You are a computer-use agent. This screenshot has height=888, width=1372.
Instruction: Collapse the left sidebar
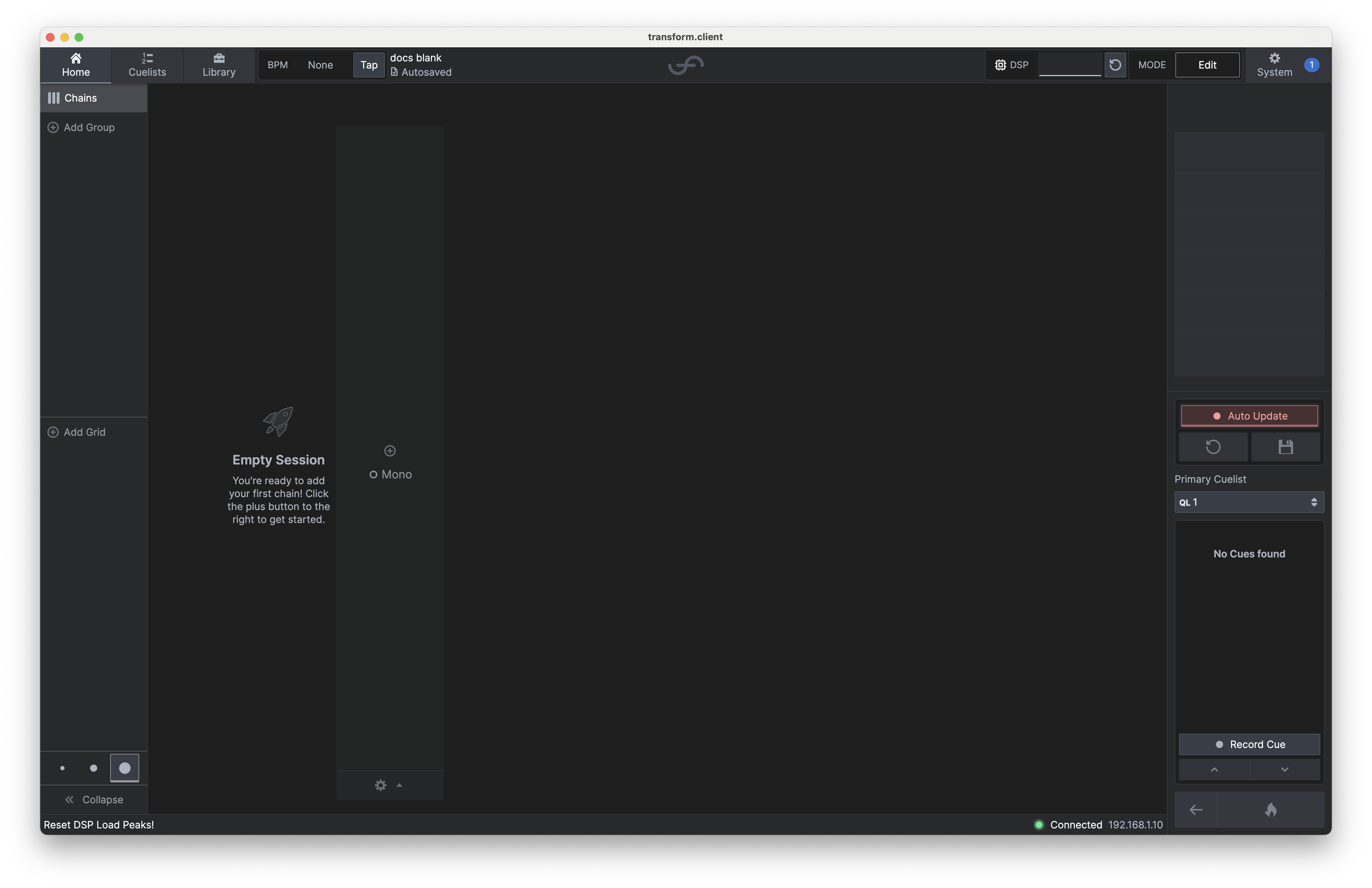(x=93, y=799)
